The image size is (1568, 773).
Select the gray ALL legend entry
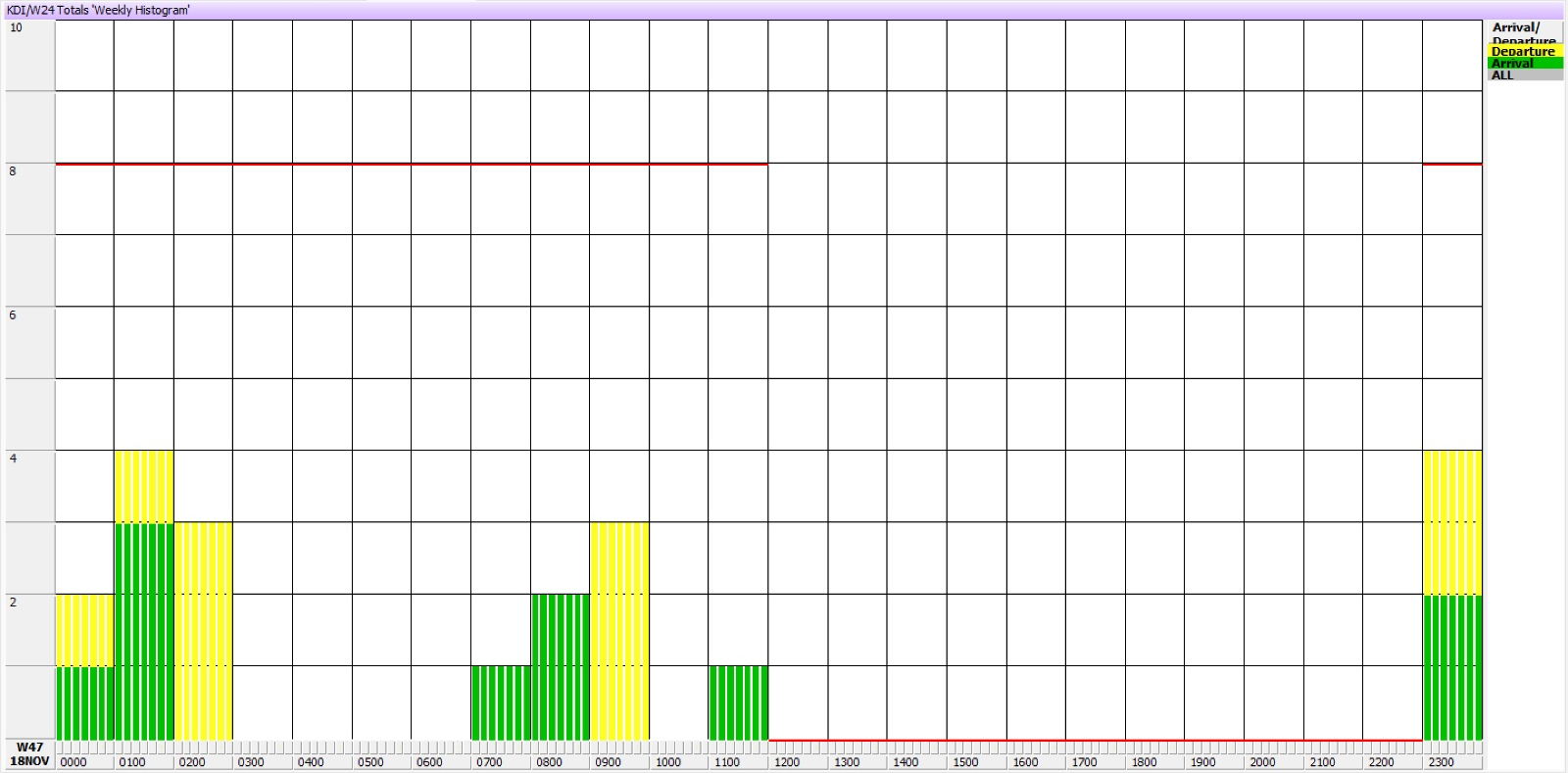(x=1524, y=75)
